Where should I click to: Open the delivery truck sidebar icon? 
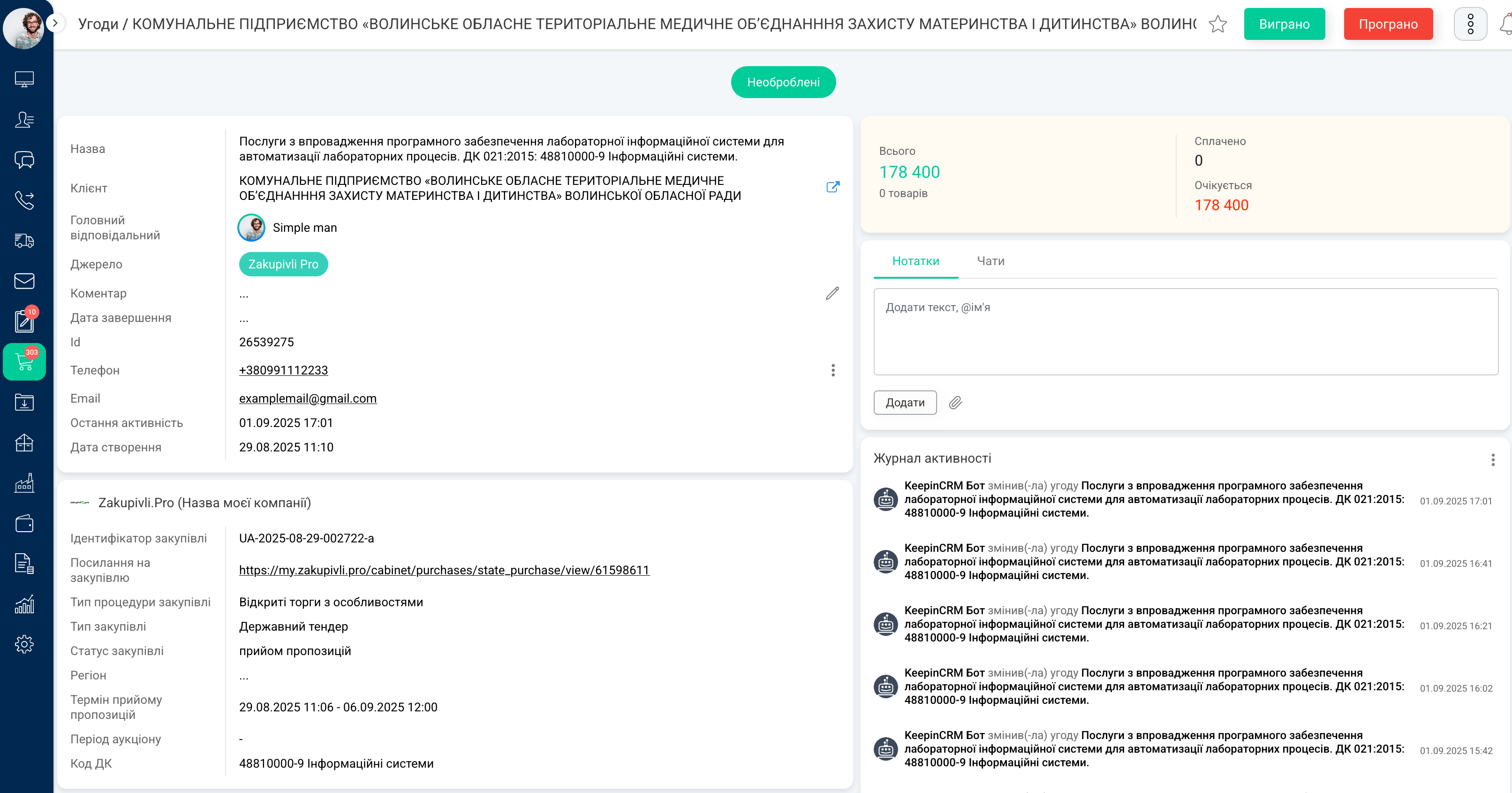24,240
